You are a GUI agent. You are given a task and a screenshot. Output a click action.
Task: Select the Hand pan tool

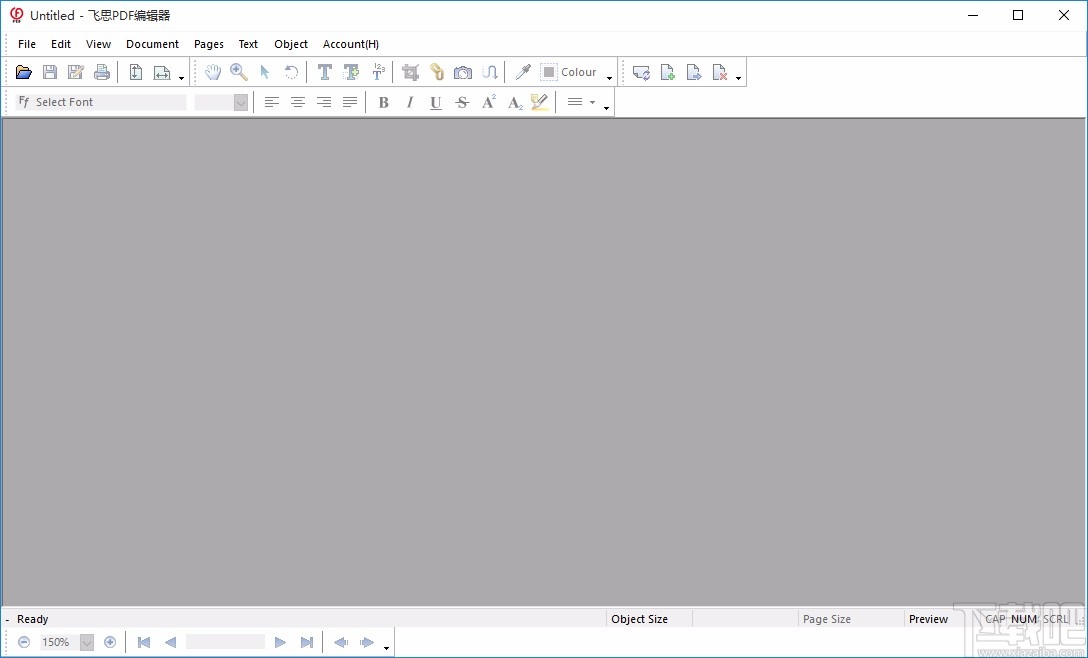[213, 72]
